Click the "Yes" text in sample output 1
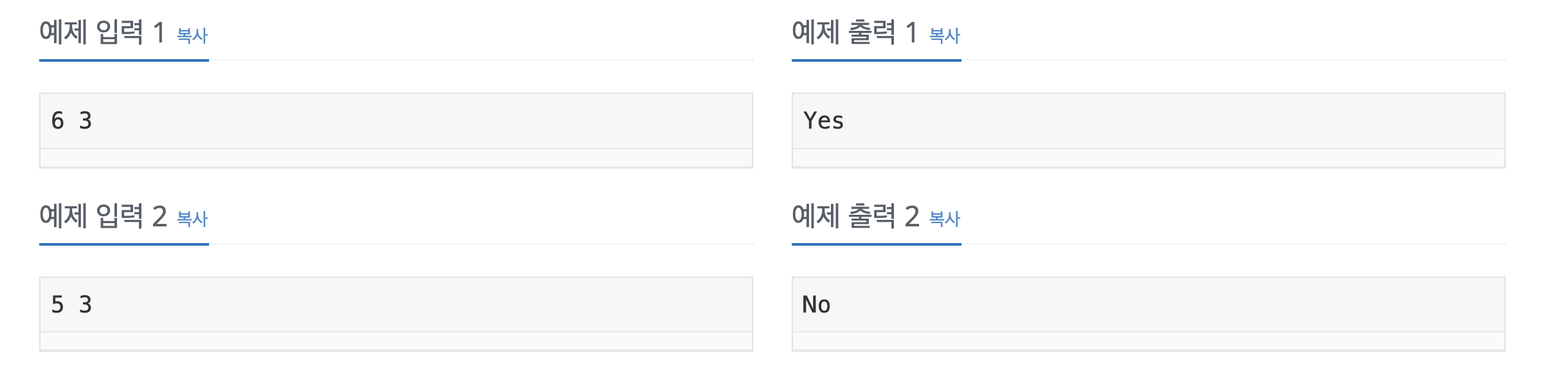1568x373 pixels. (x=823, y=121)
